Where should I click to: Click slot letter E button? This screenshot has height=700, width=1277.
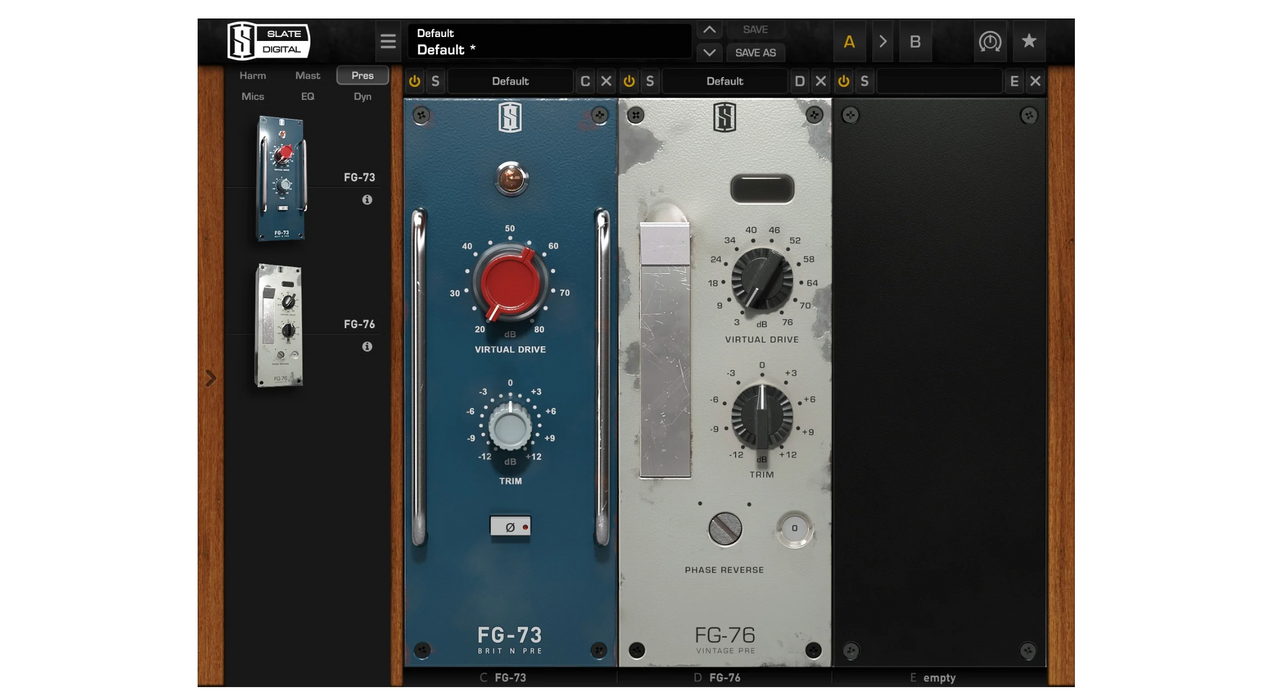(1014, 81)
